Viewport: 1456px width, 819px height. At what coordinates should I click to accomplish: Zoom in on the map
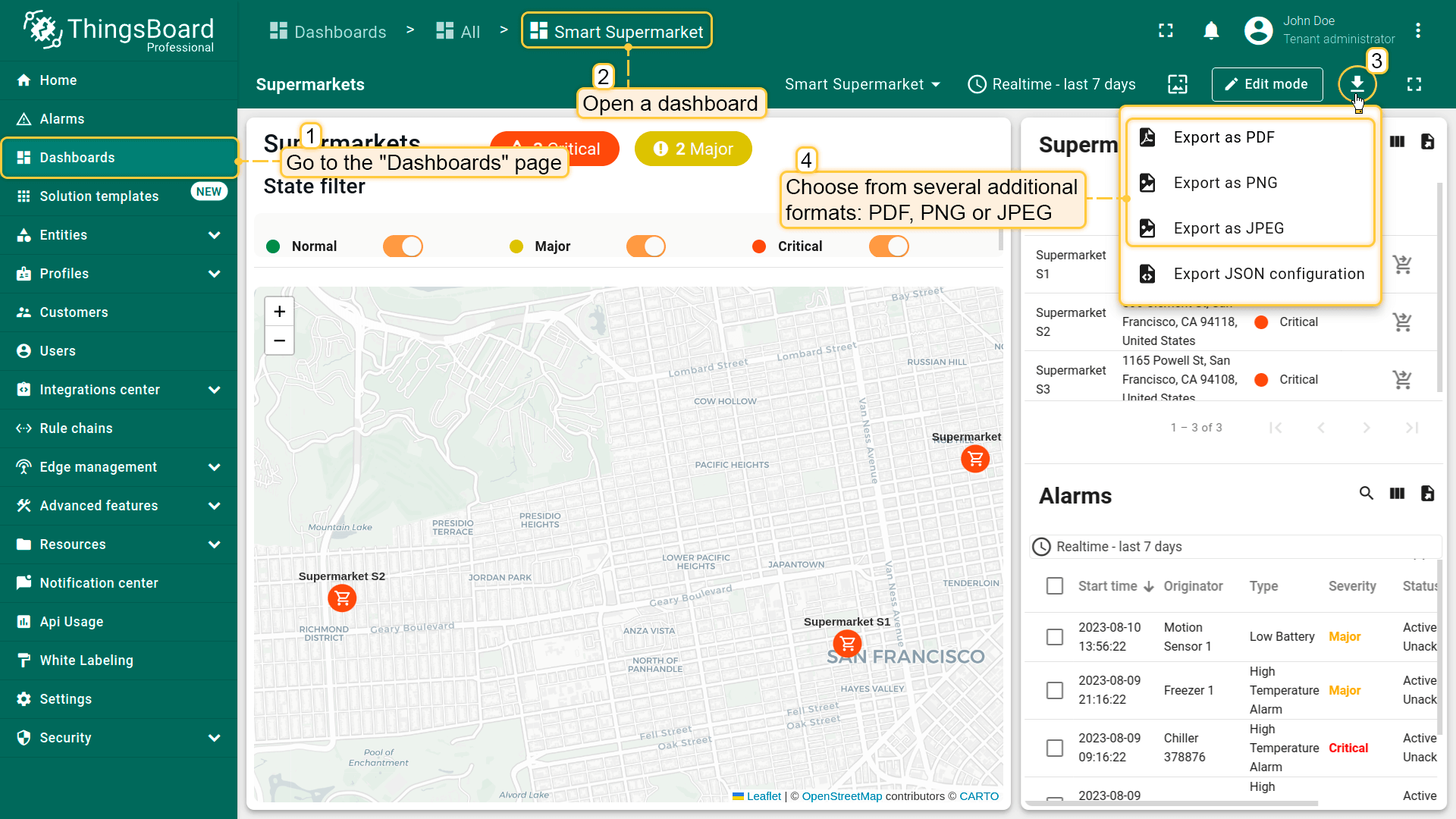(279, 312)
